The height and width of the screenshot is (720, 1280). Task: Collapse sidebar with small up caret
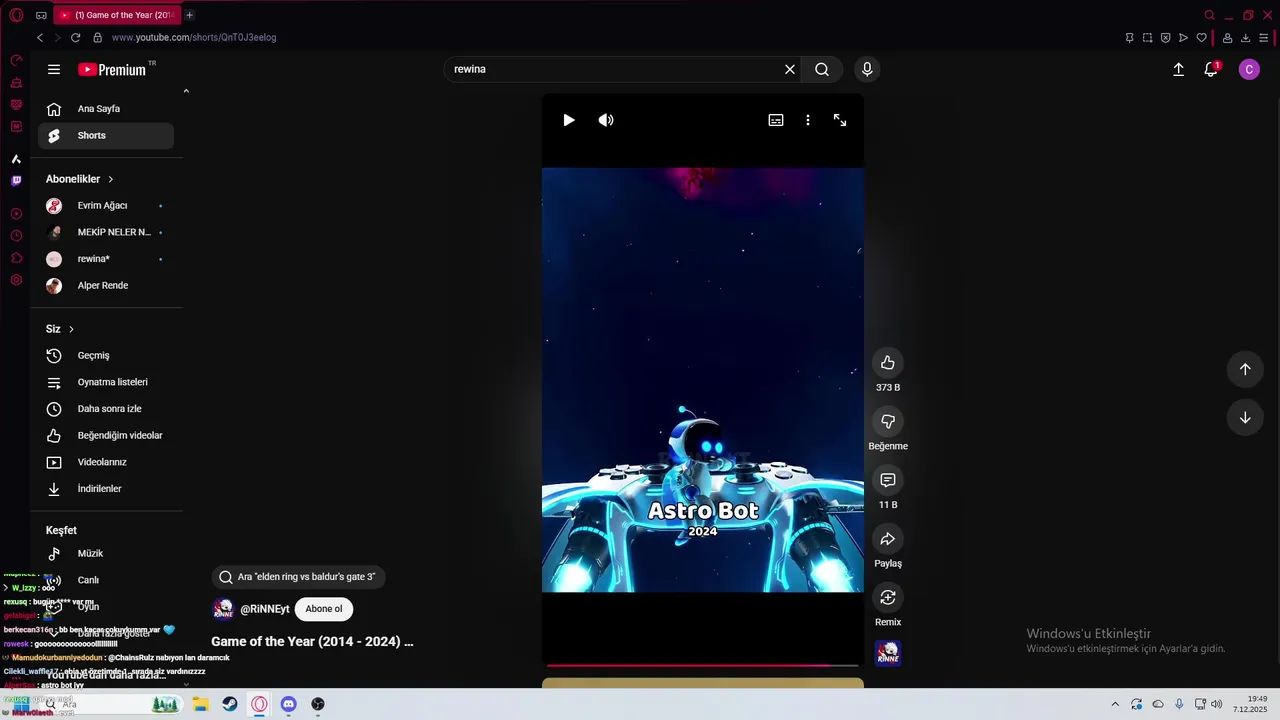186,91
